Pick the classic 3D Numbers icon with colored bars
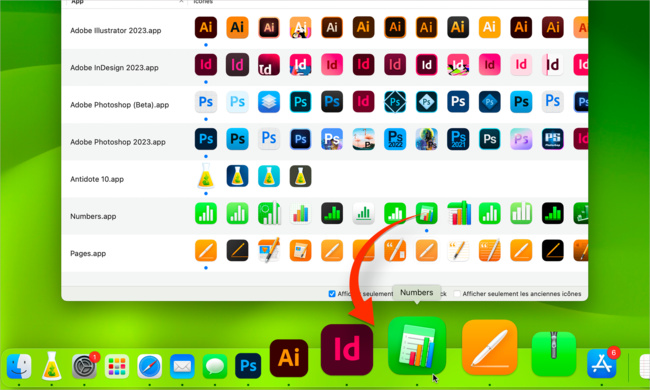650x390 pixels. pyautogui.click(x=458, y=213)
